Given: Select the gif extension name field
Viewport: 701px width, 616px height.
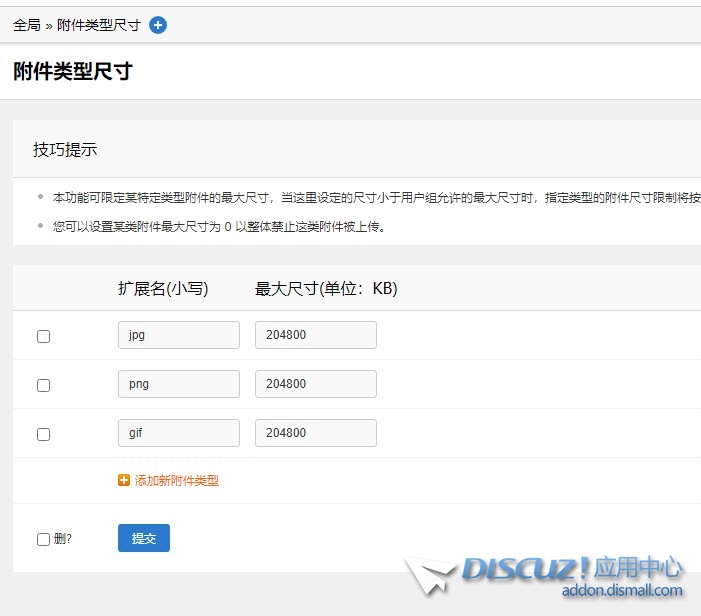Looking at the screenshot, I should (x=178, y=433).
